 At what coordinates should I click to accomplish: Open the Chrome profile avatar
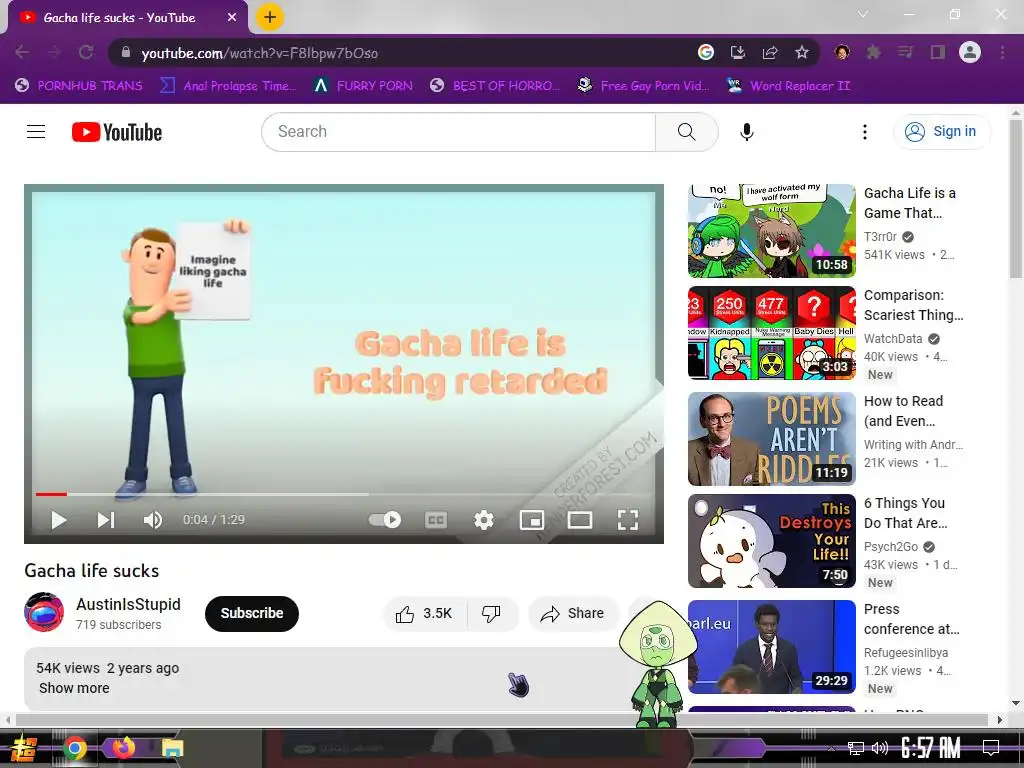click(970, 52)
